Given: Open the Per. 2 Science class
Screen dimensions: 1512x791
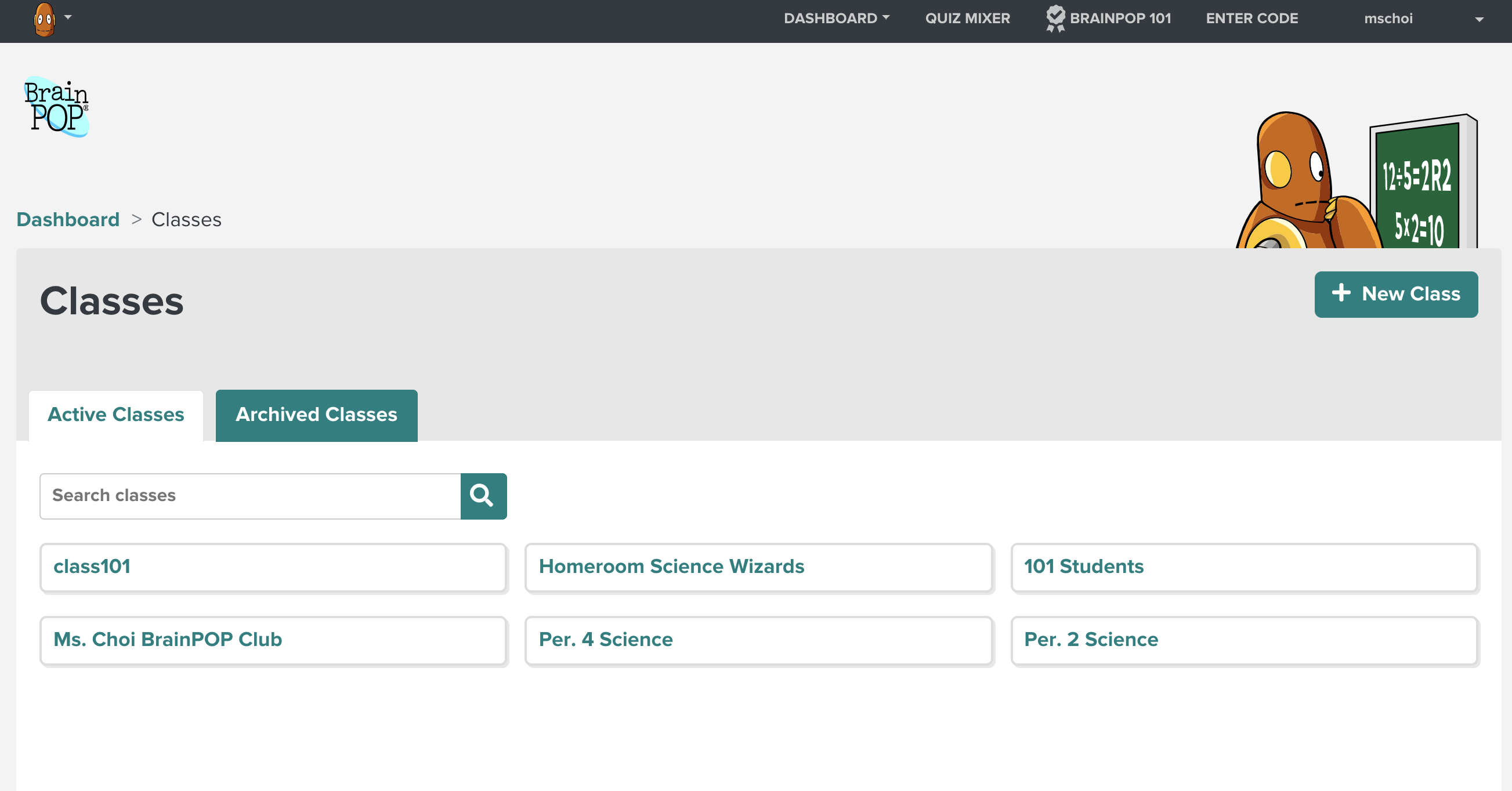Looking at the screenshot, I should pyautogui.click(x=1244, y=640).
